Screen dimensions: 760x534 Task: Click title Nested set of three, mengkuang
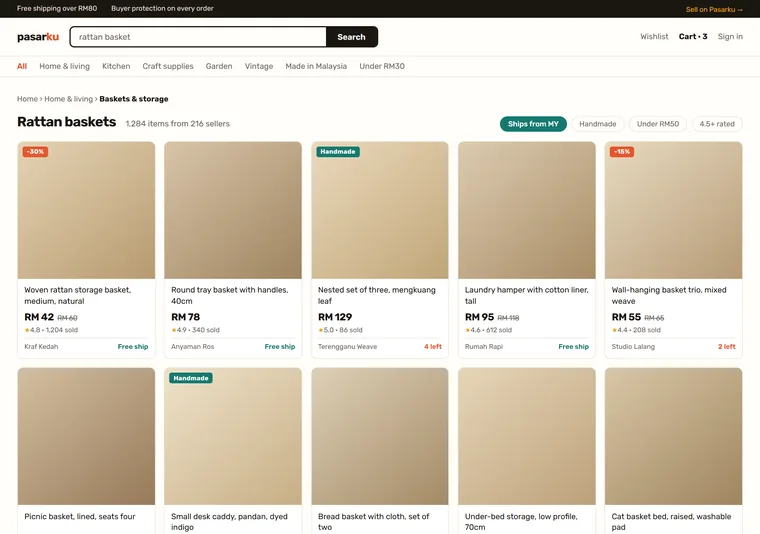point(377,296)
